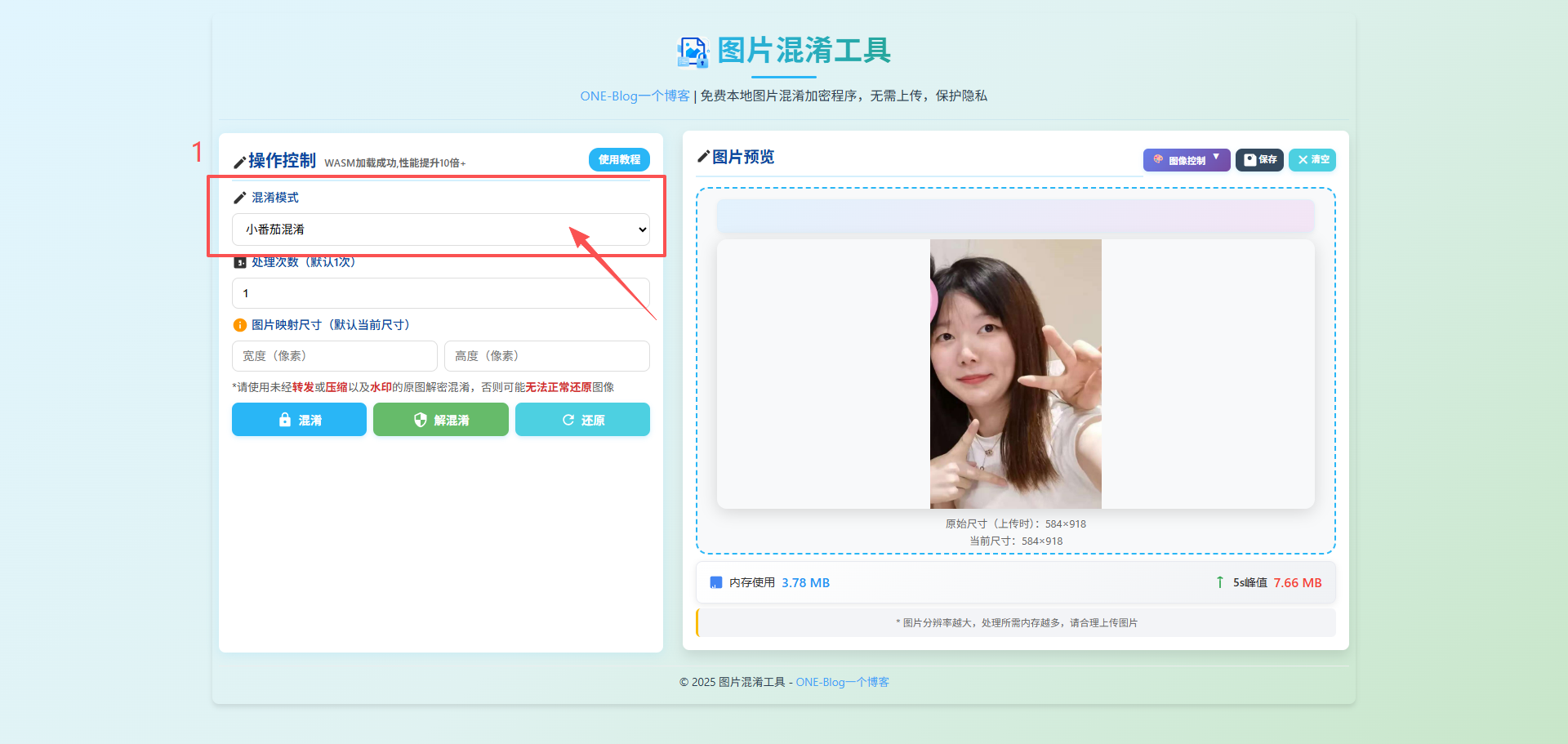Click the blue memory usage icon
Screen dimensions: 1568x744
pyautogui.click(x=716, y=582)
